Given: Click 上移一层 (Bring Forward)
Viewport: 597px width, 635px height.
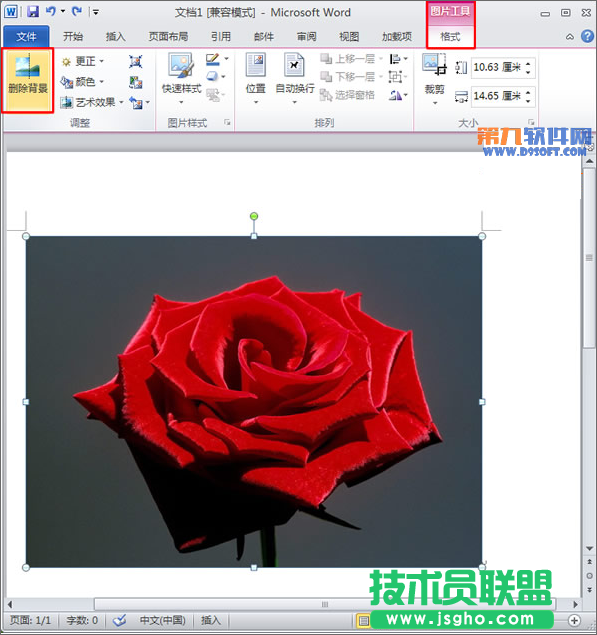Looking at the screenshot, I should [x=351, y=59].
